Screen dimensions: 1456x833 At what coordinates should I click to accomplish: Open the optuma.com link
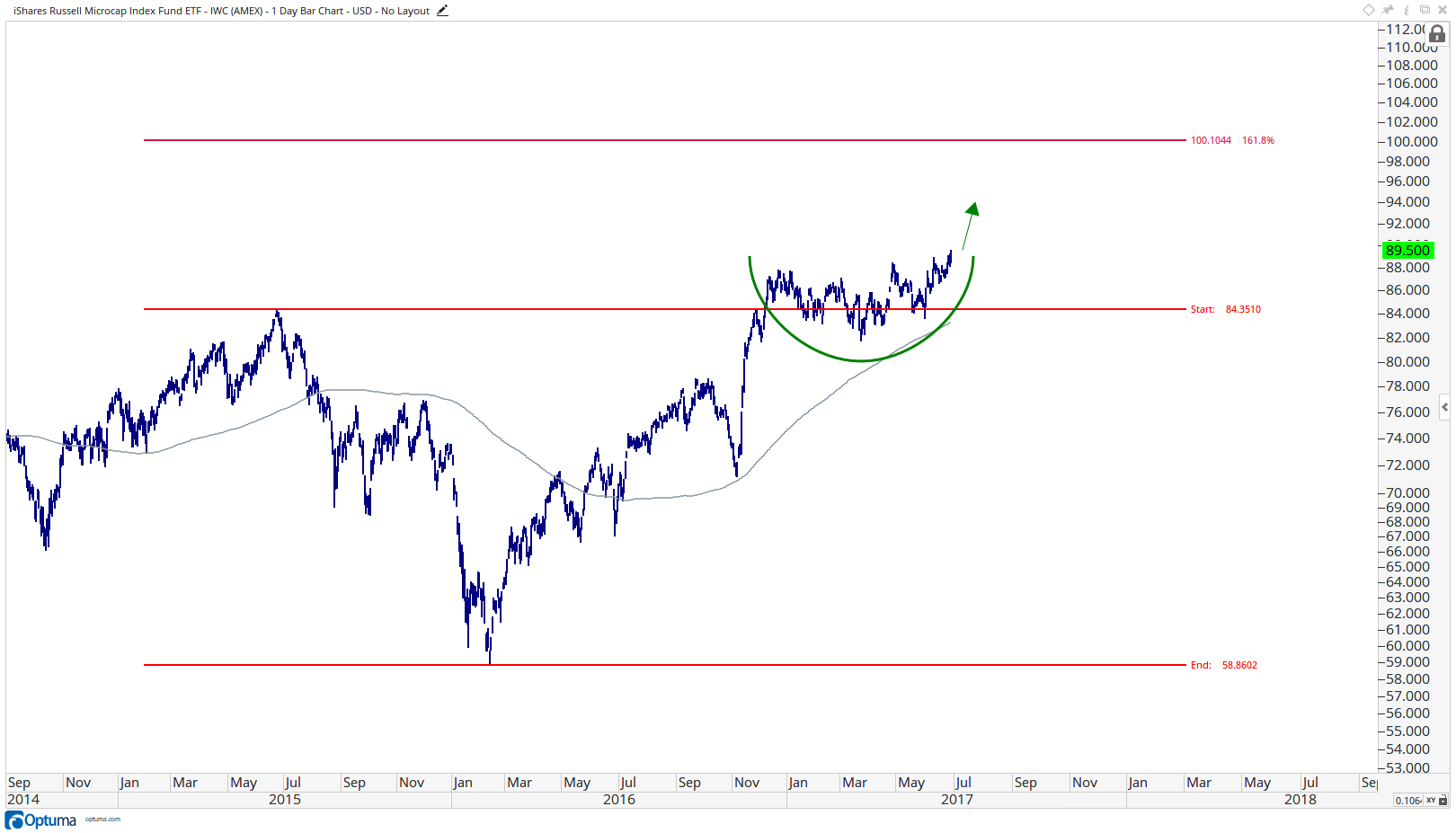coord(102,820)
